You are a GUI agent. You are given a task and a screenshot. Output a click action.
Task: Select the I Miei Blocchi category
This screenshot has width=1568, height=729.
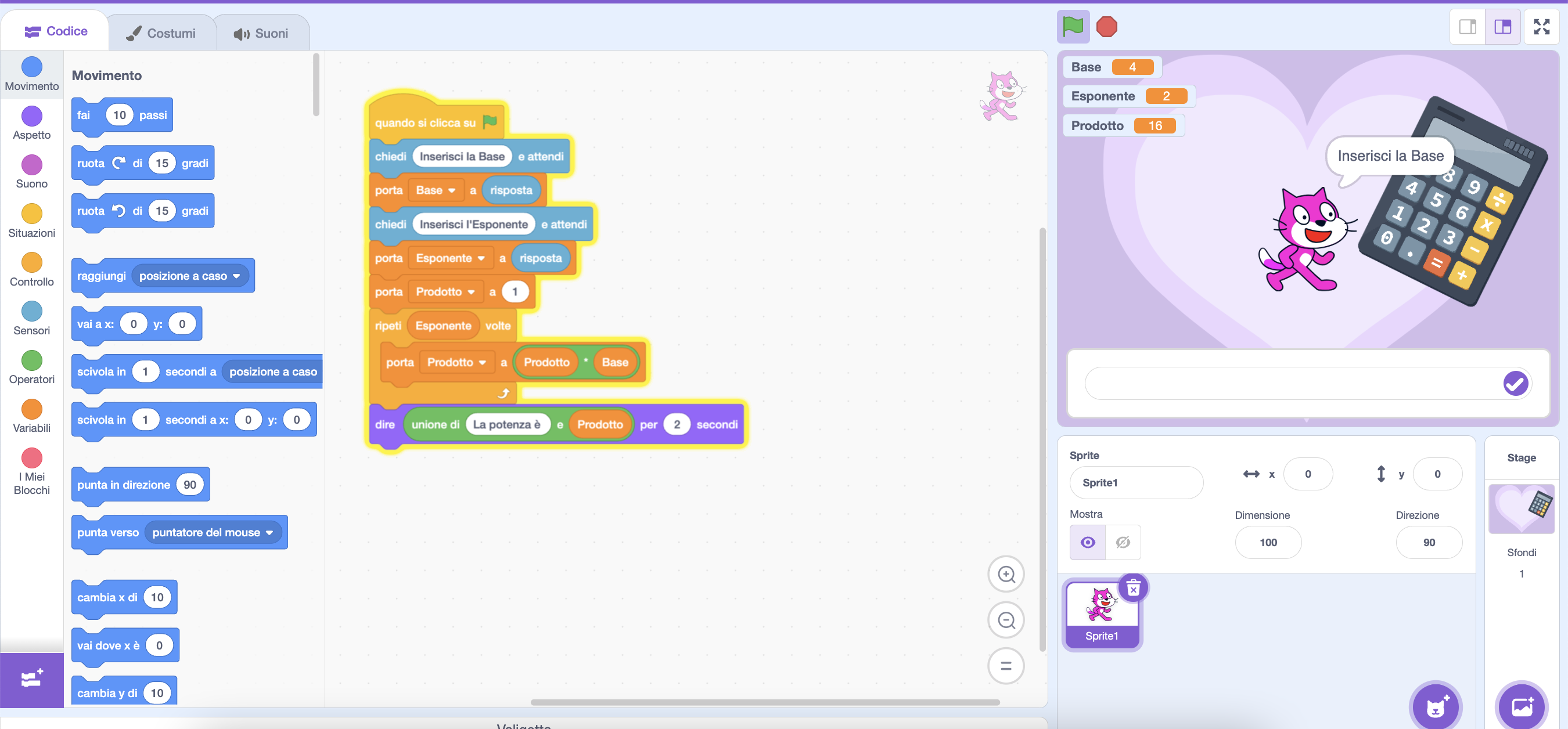[32, 472]
